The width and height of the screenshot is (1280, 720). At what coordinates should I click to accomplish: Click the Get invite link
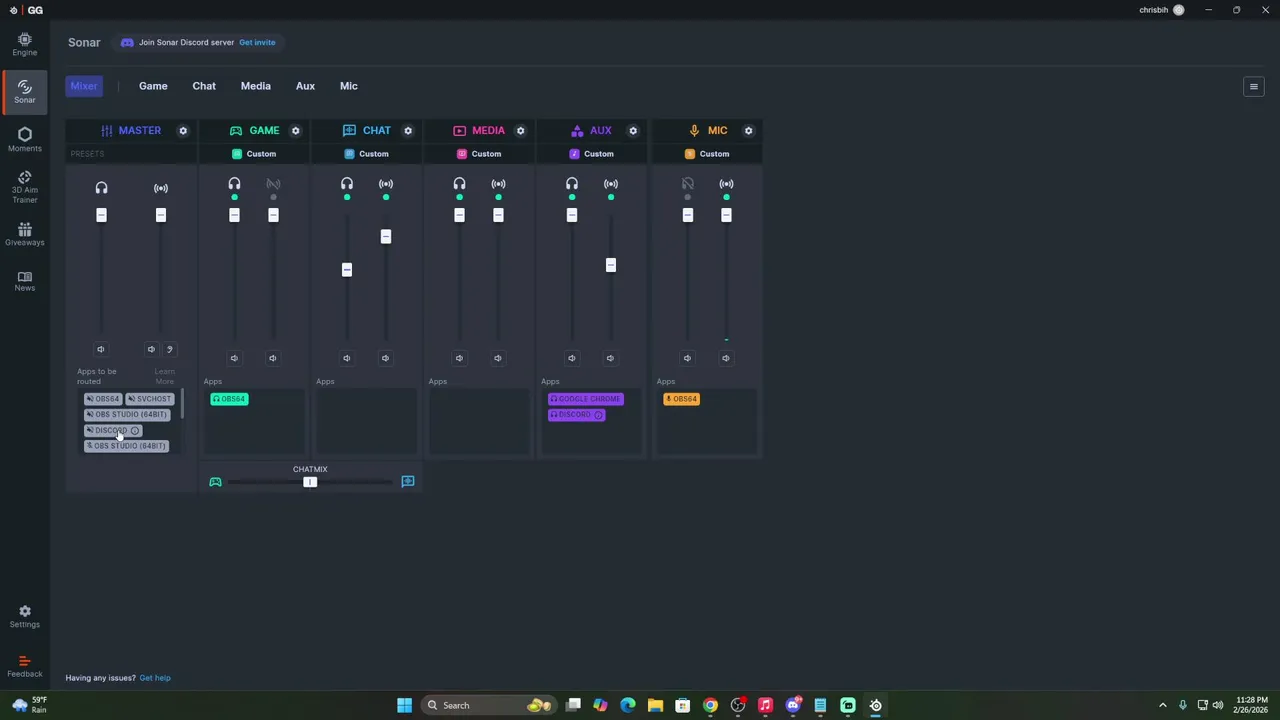coord(257,42)
